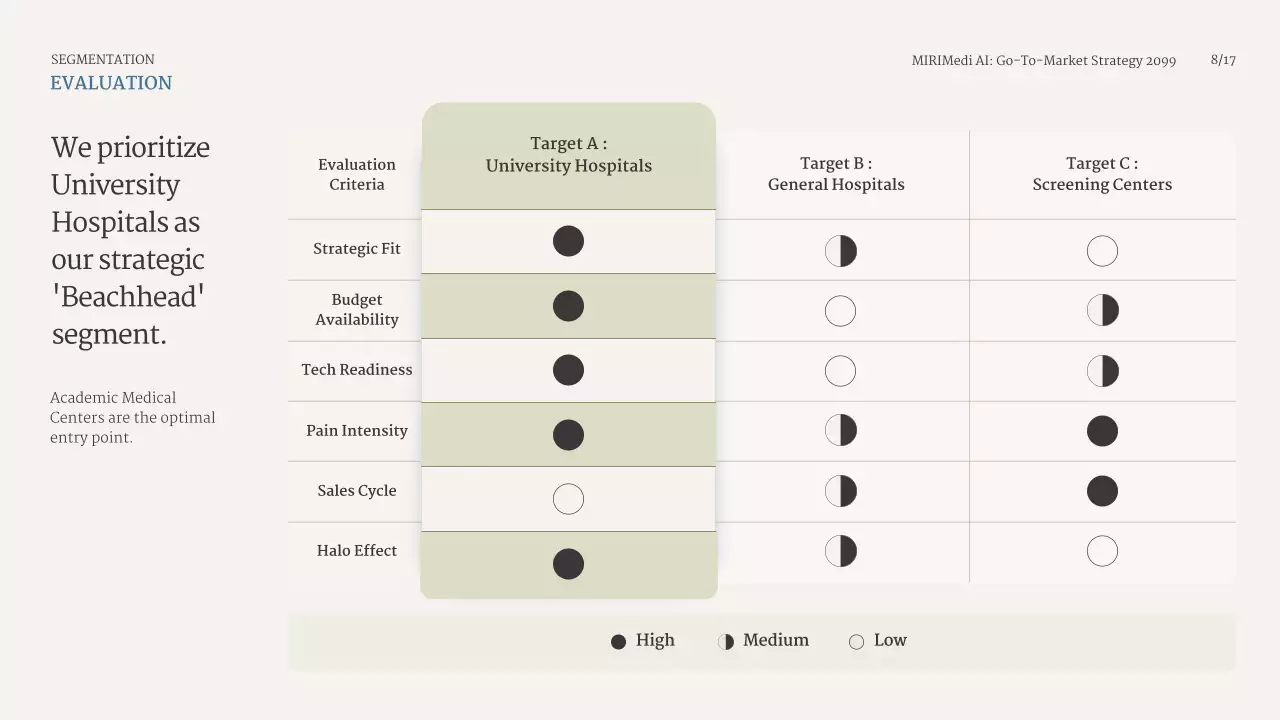The width and height of the screenshot is (1280, 720).
Task: Click the half-filled Strategic Fit circle for General Hospitals
Action: [x=840, y=251]
